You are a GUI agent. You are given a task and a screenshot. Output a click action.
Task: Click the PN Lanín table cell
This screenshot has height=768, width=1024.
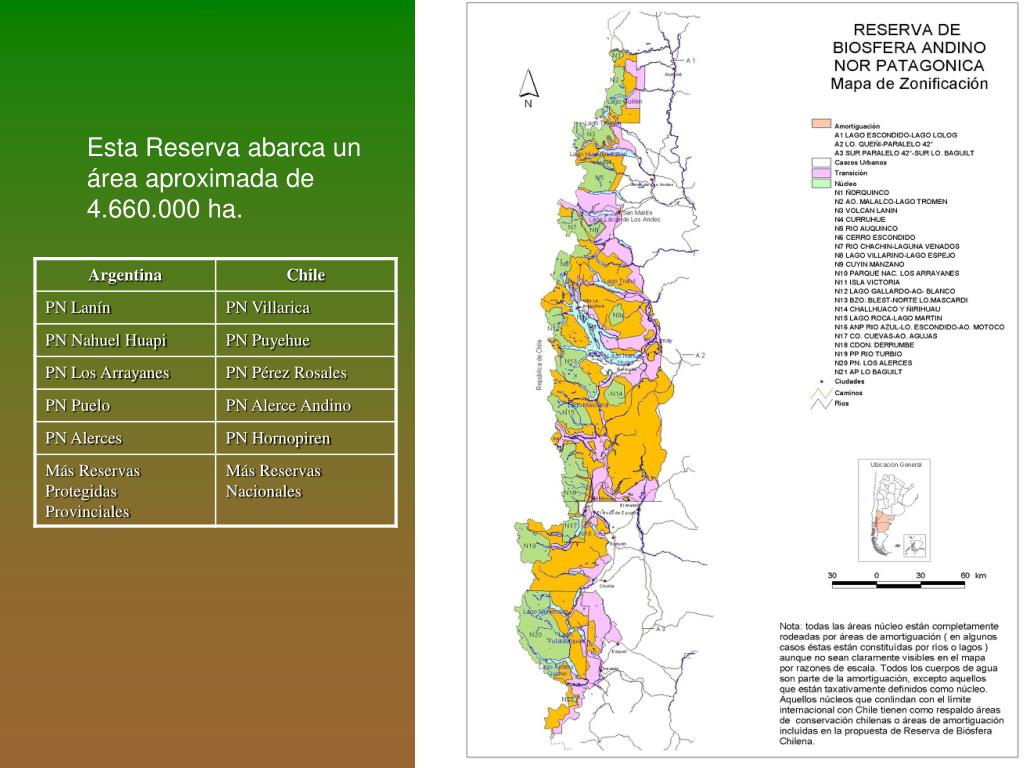coord(125,308)
